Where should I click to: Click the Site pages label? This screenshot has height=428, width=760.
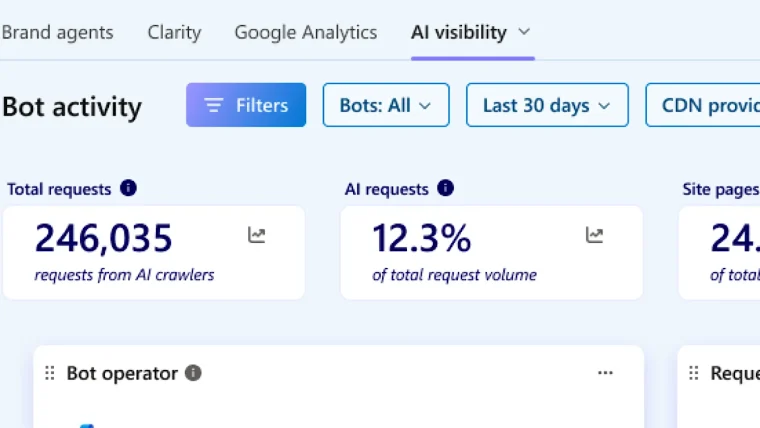721,189
